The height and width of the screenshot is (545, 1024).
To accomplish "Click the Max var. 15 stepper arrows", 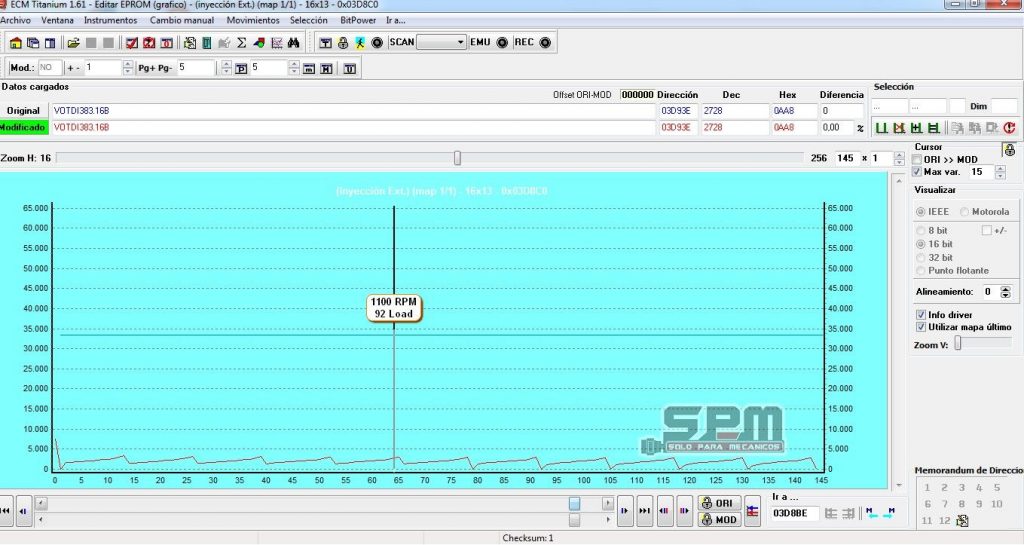I will 1000,172.
